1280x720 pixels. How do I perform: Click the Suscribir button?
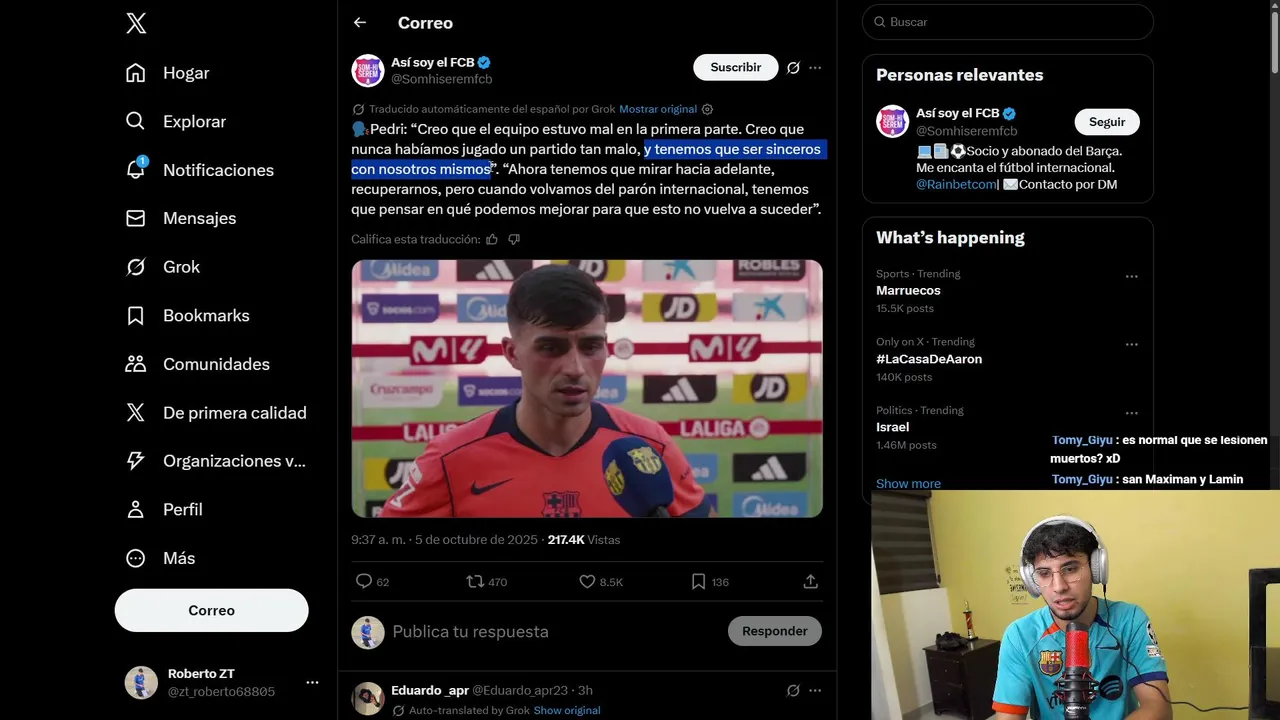736,67
